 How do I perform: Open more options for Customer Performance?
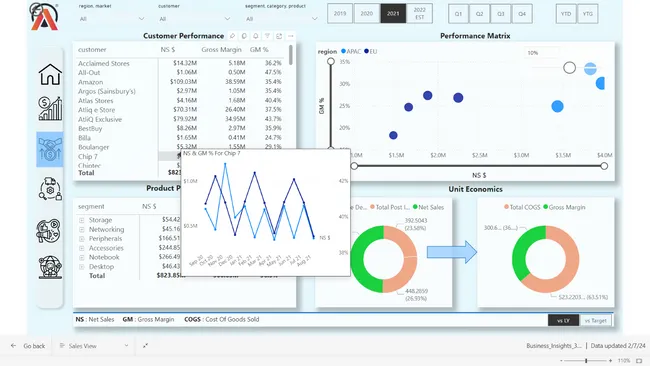coord(291,36)
